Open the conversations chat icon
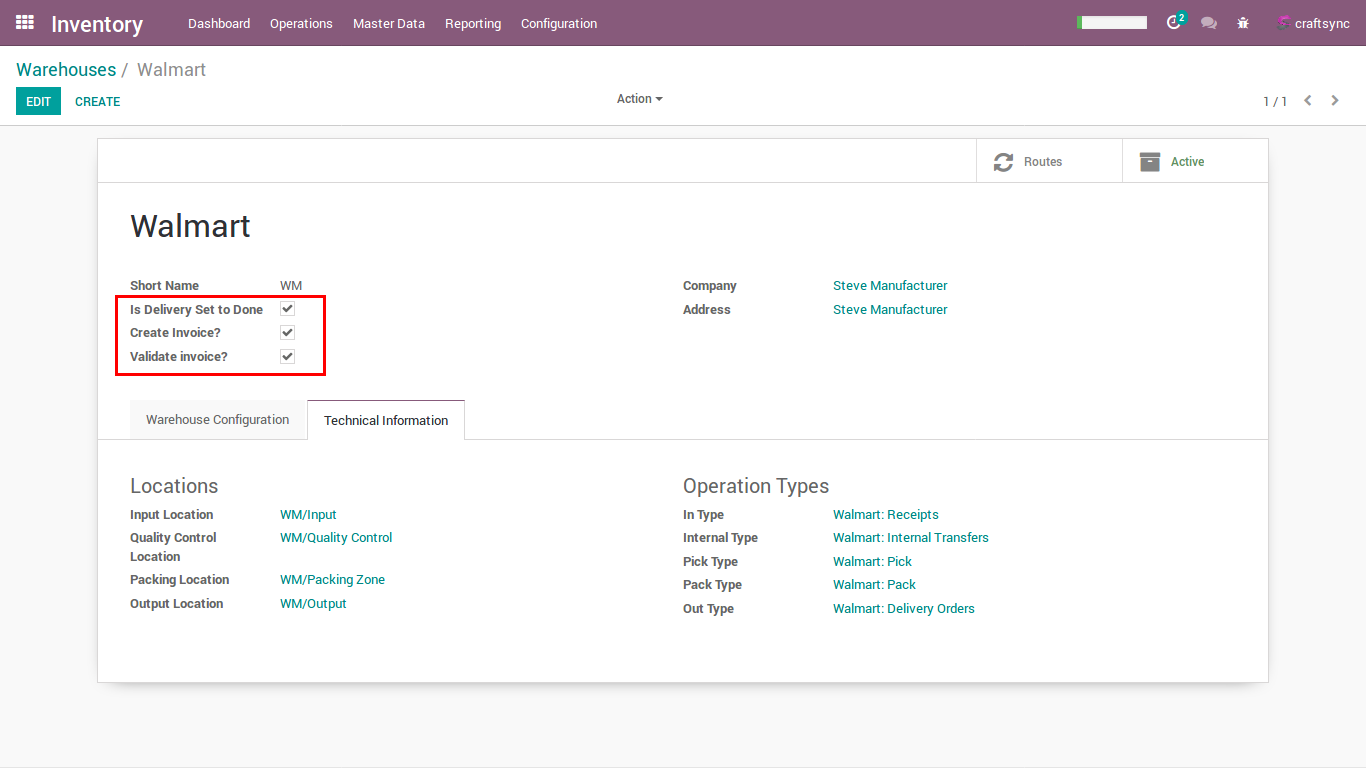The image size is (1366, 768). tap(1209, 23)
